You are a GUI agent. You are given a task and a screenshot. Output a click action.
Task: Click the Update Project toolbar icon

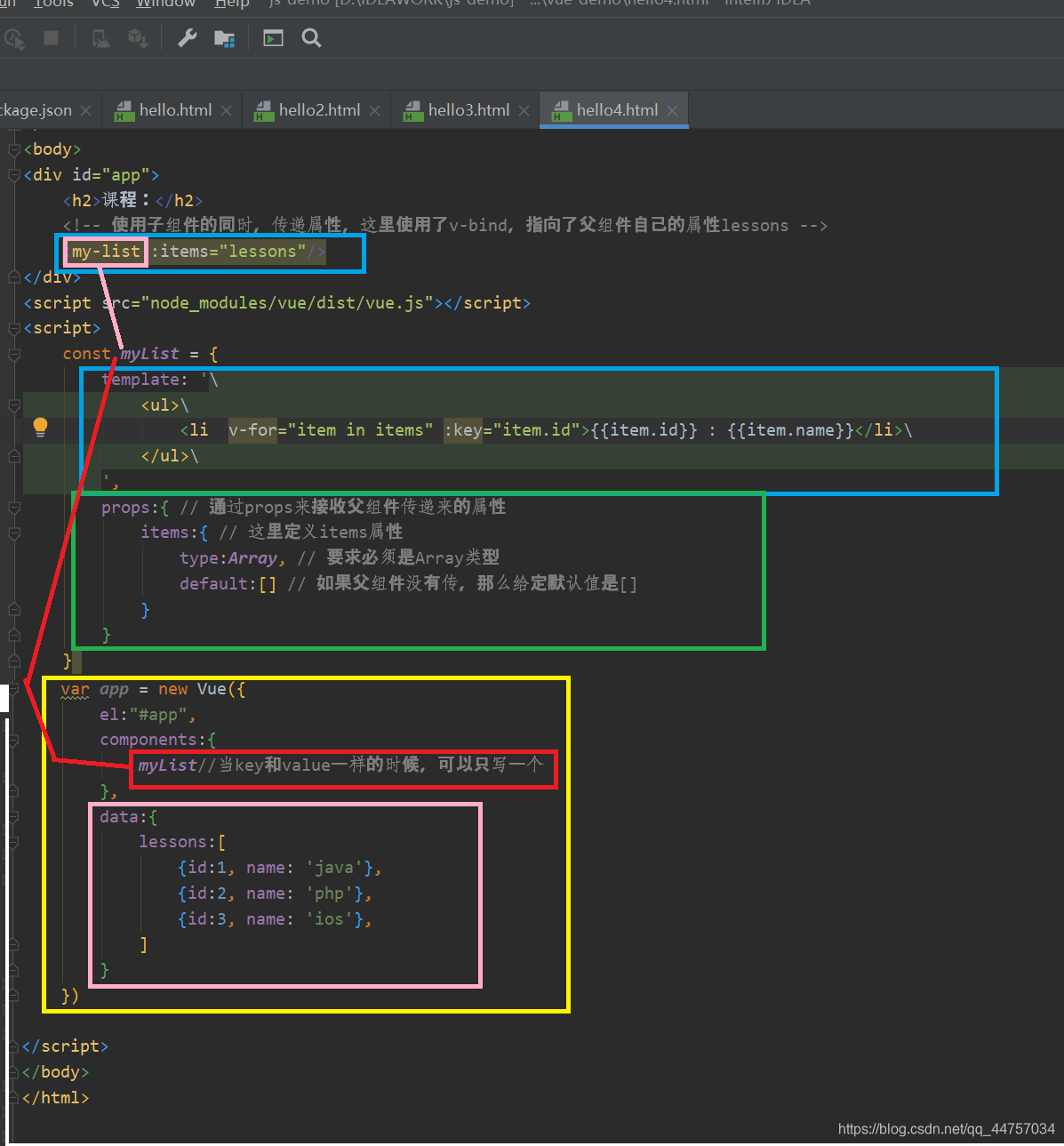[101, 38]
